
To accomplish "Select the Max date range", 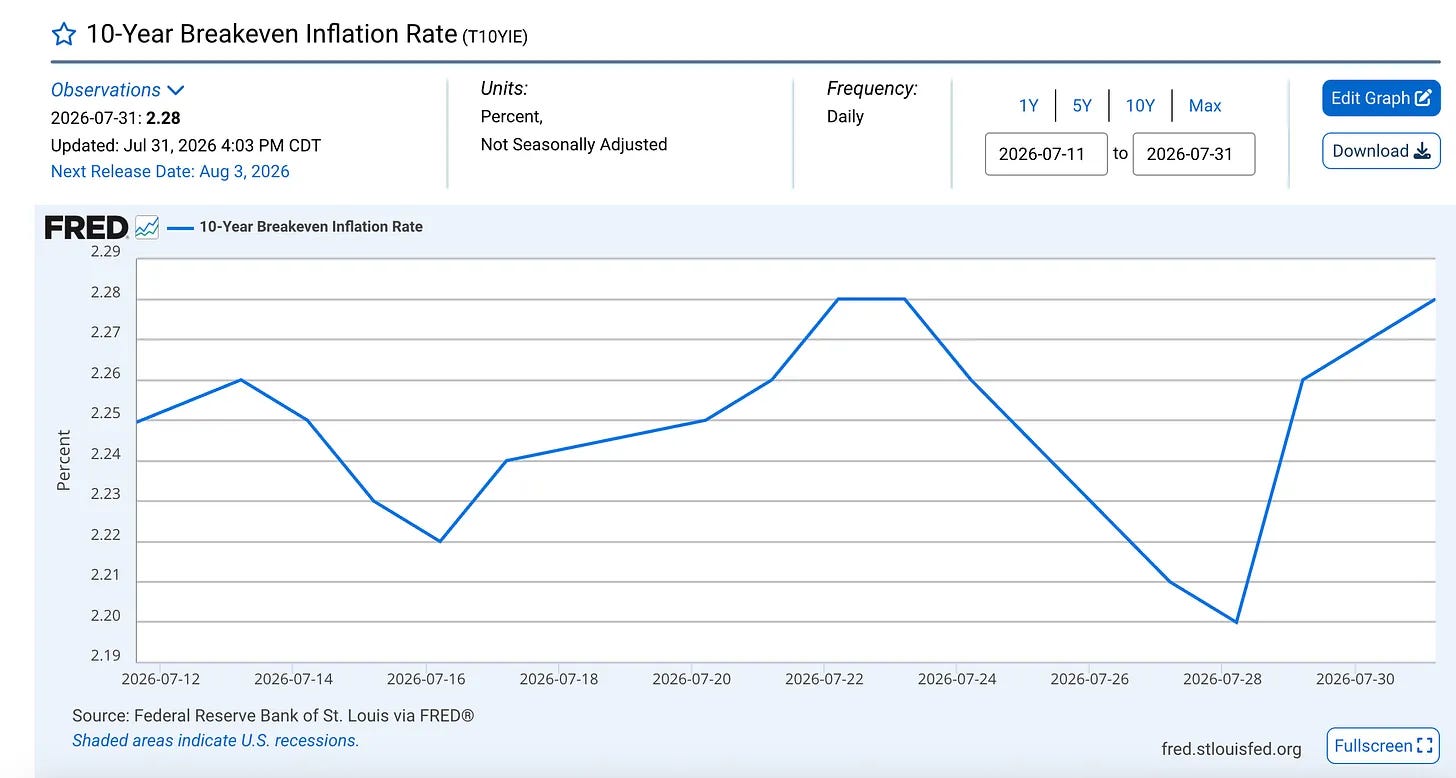I will 1205,105.
